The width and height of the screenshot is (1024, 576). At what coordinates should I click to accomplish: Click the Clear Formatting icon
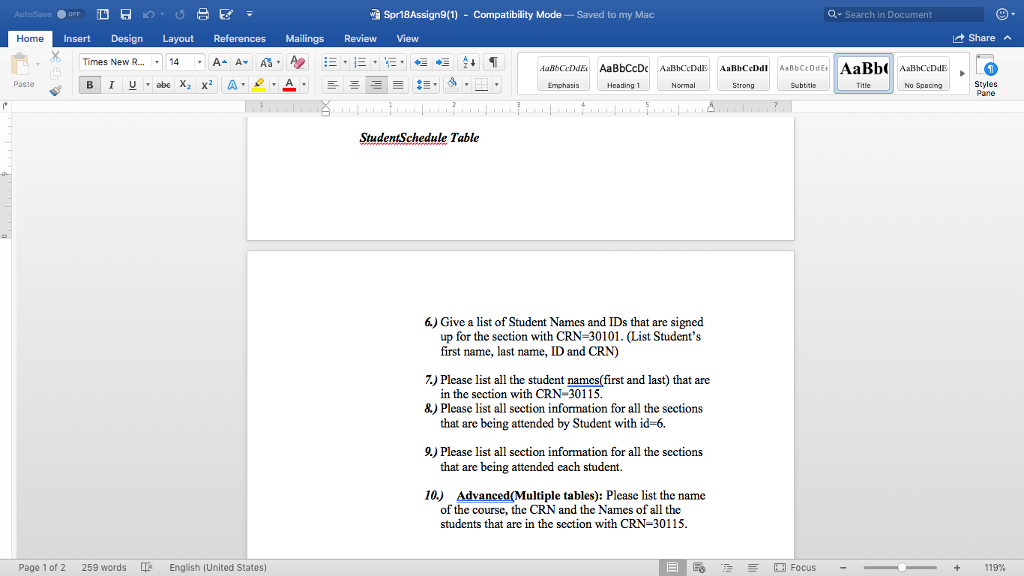tap(297, 62)
